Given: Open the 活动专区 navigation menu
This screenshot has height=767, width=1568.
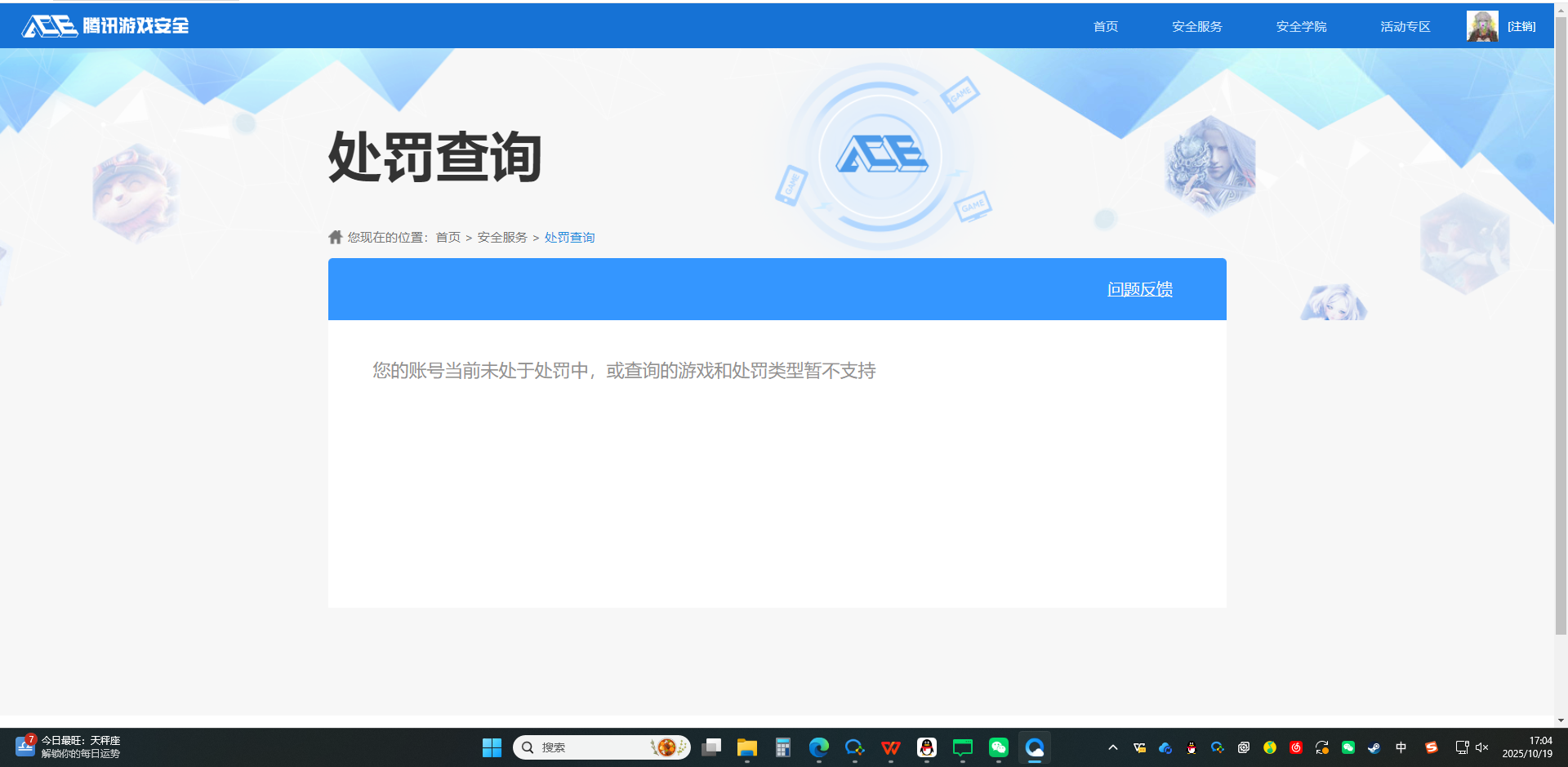Looking at the screenshot, I should point(1404,26).
